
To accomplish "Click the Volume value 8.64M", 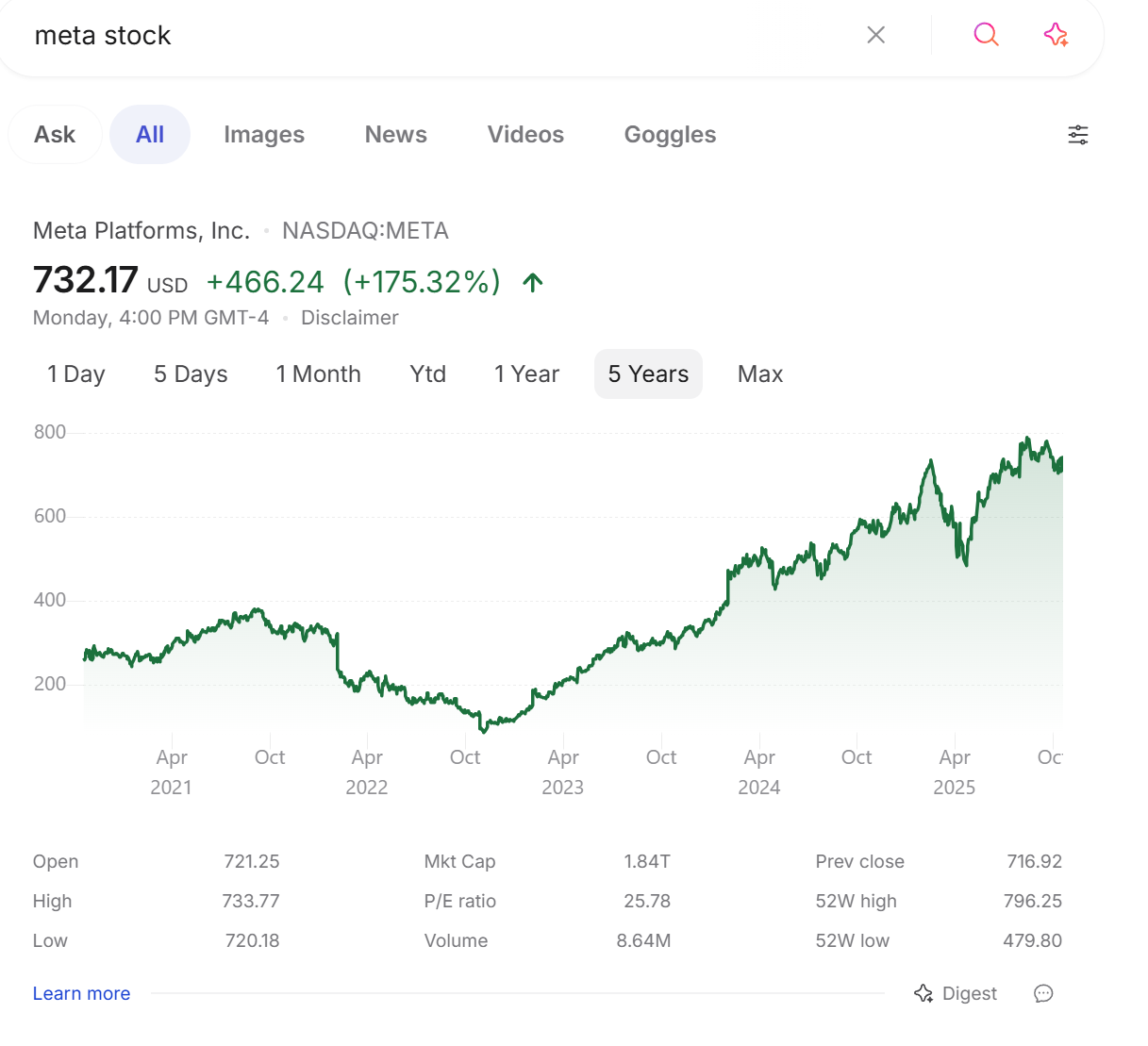I will tap(643, 940).
